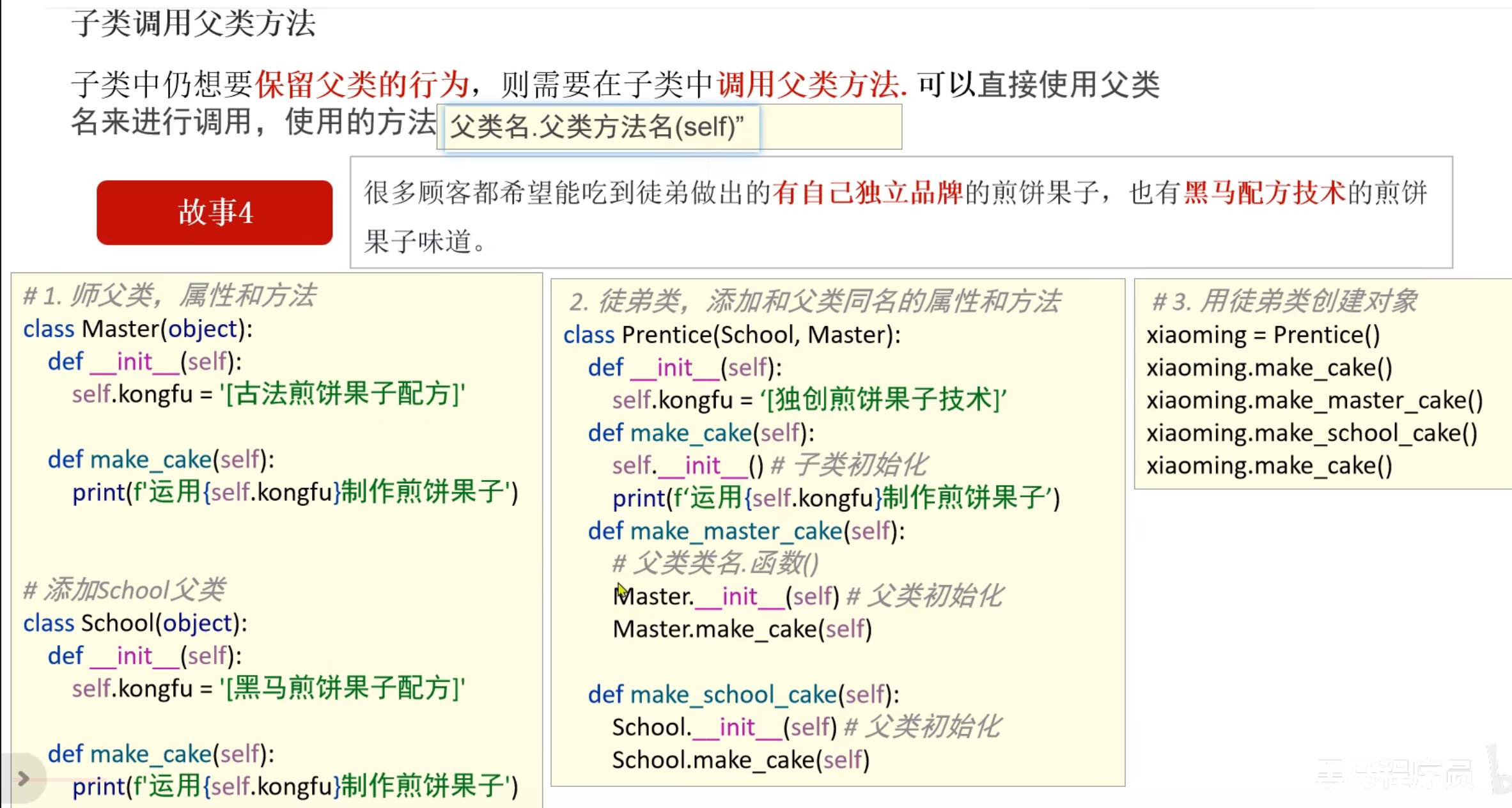Click the class School(object) code line

tap(136, 623)
